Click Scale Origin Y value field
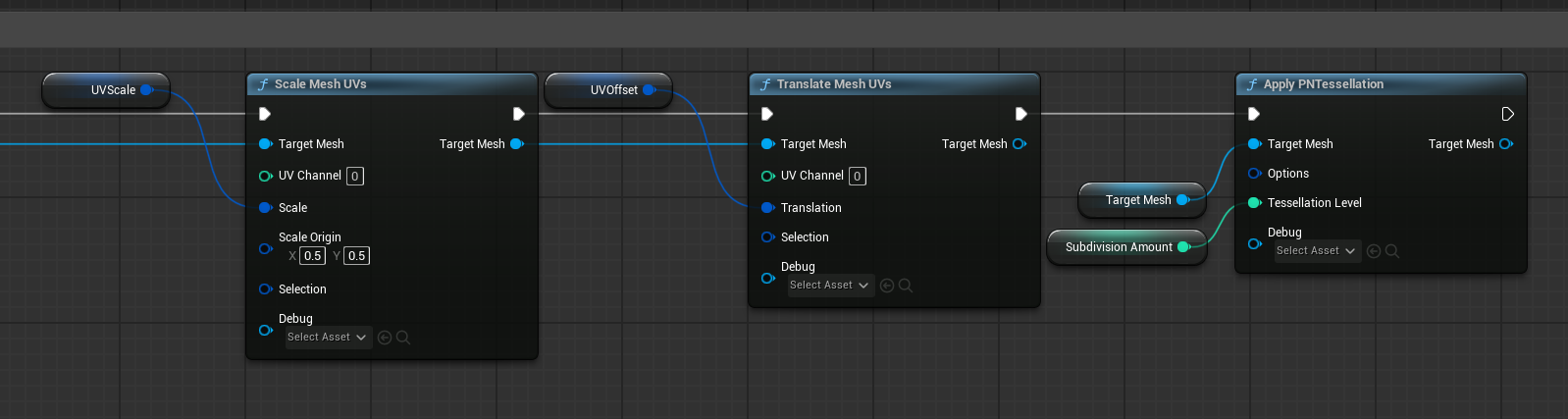This screenshot has width=1568, height=419. point(356,256)
